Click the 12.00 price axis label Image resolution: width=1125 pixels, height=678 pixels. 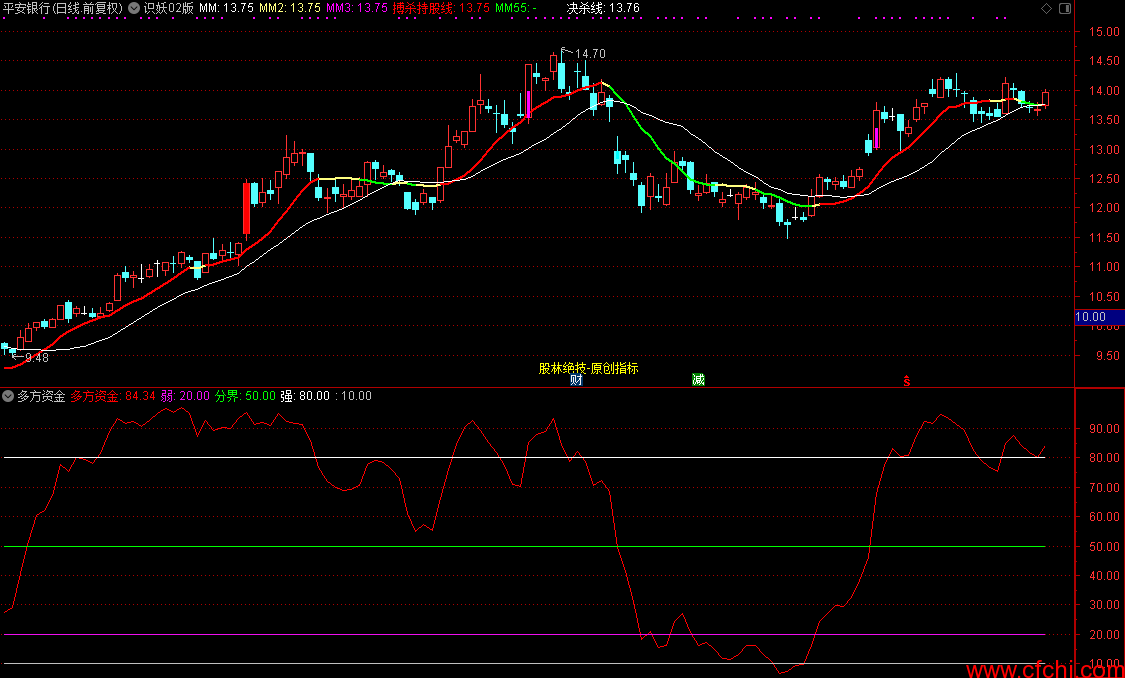[x=1104, y=208]
